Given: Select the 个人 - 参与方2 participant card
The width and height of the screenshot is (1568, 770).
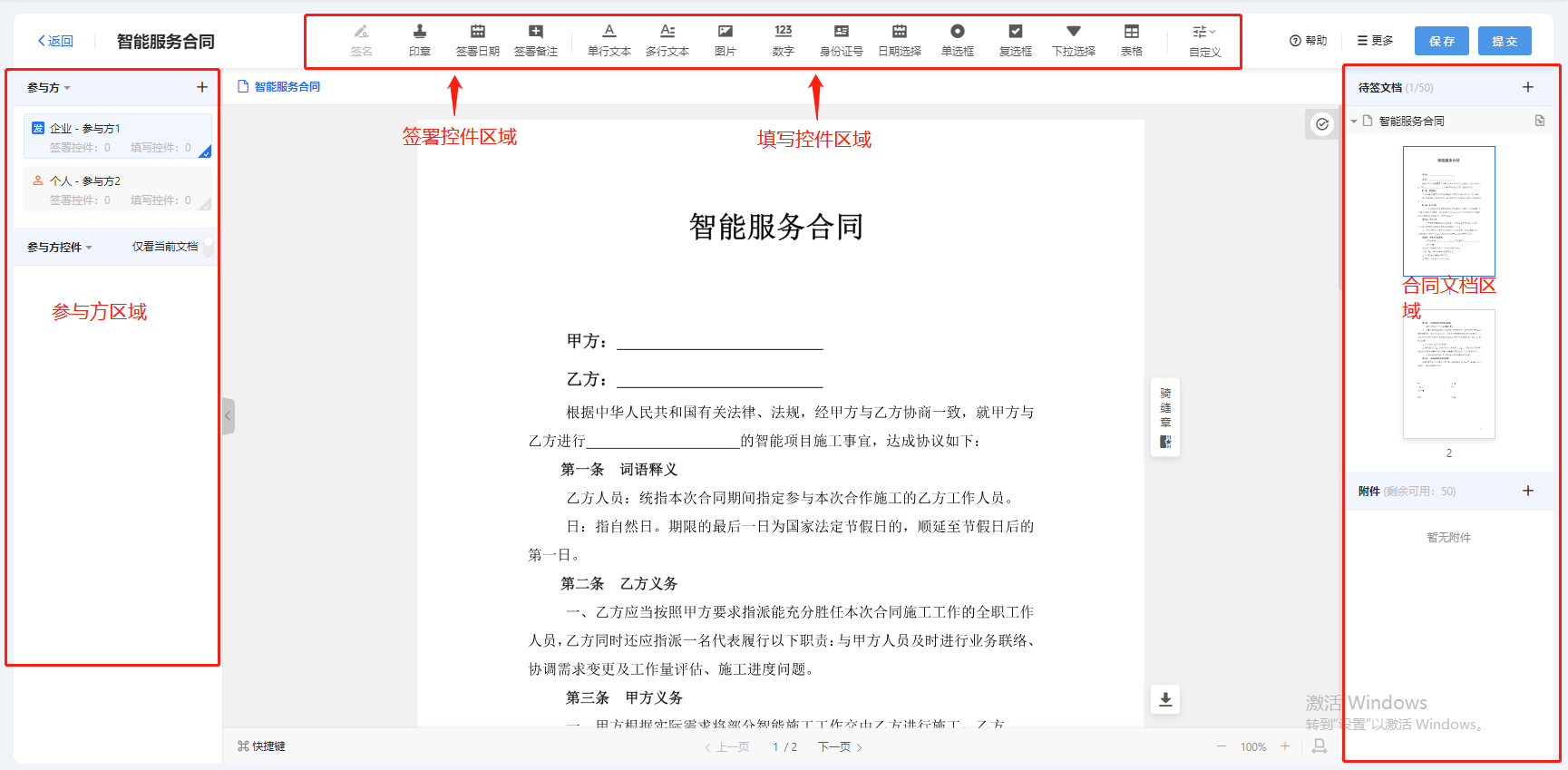Looking at the screenshot, I should [x=117, y=189].
